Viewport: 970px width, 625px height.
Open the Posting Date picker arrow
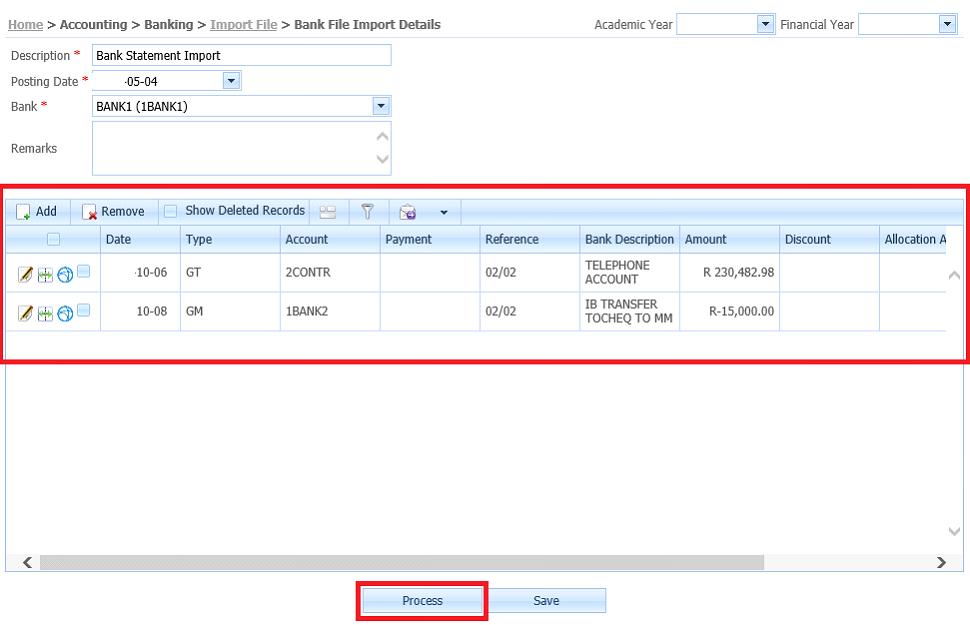point(231,80)
